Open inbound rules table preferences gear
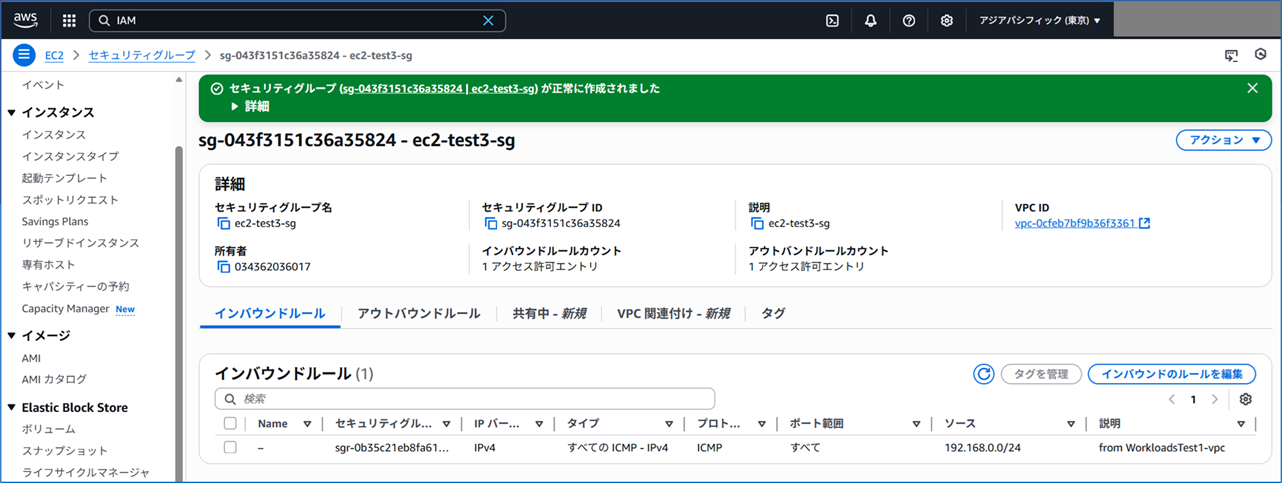This screenshot has width=1282, height=483. click(x=1245, y=399)
